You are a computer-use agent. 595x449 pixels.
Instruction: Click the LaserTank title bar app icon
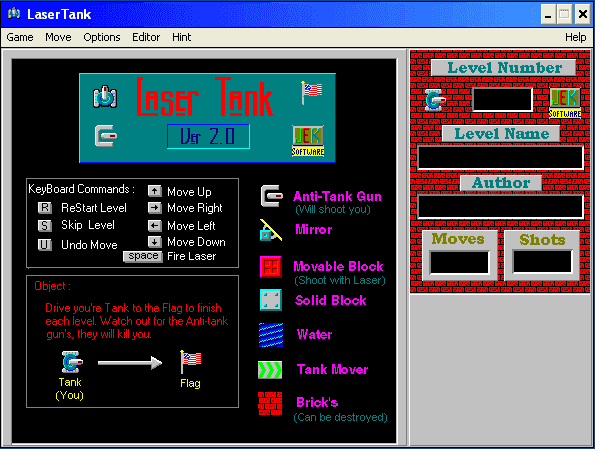14,14
